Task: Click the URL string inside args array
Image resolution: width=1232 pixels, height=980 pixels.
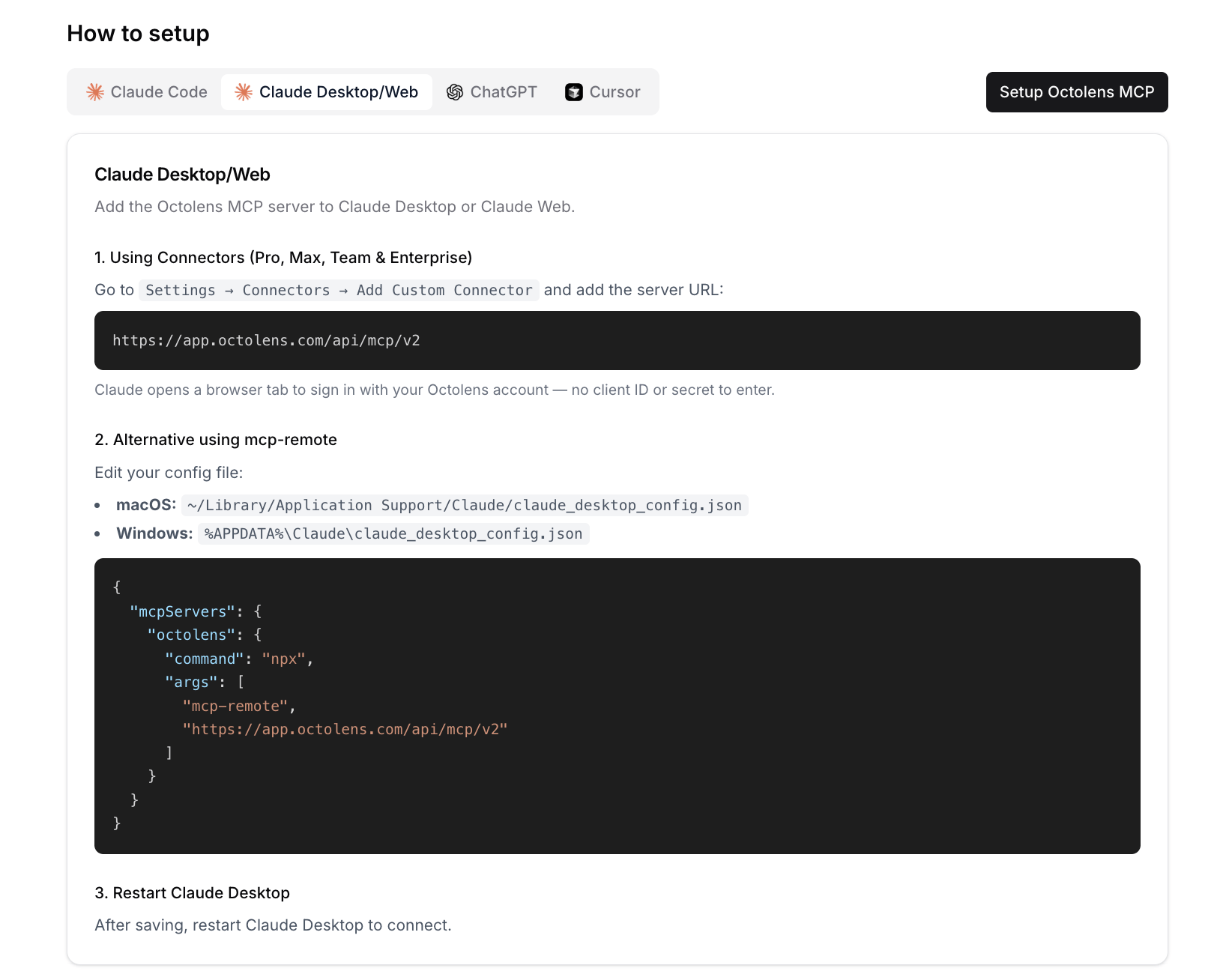Action: click(345, 729)
